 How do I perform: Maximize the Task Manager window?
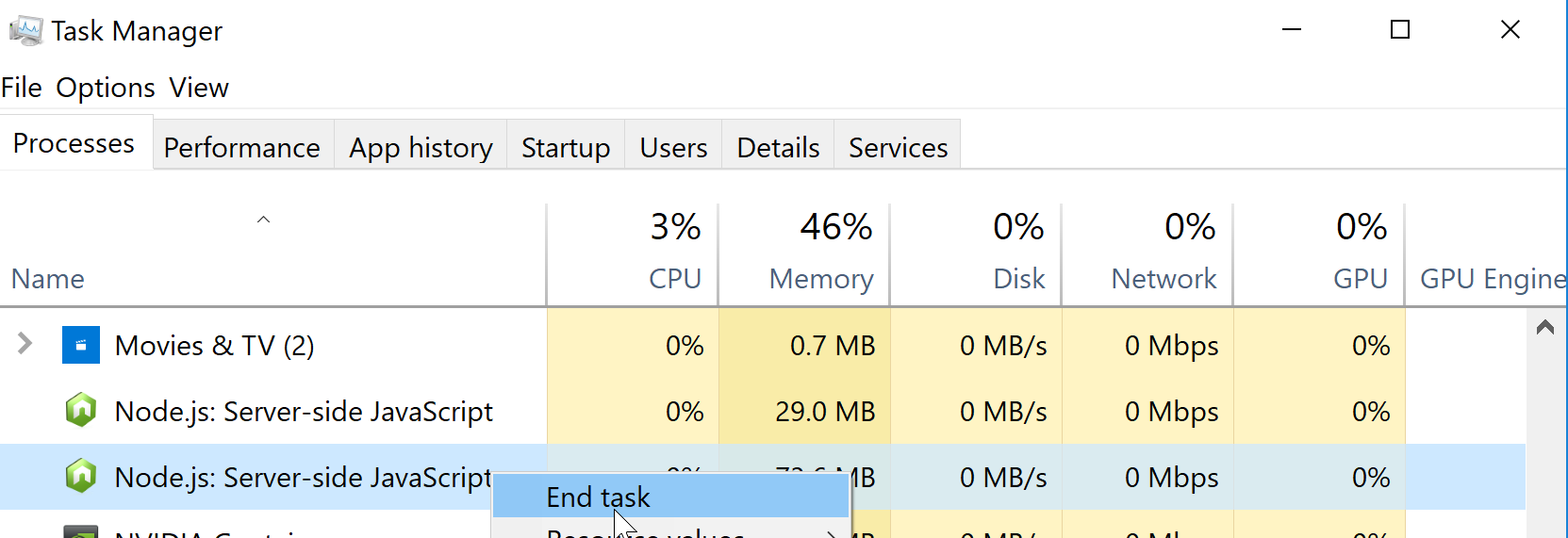coord(1400,30)
